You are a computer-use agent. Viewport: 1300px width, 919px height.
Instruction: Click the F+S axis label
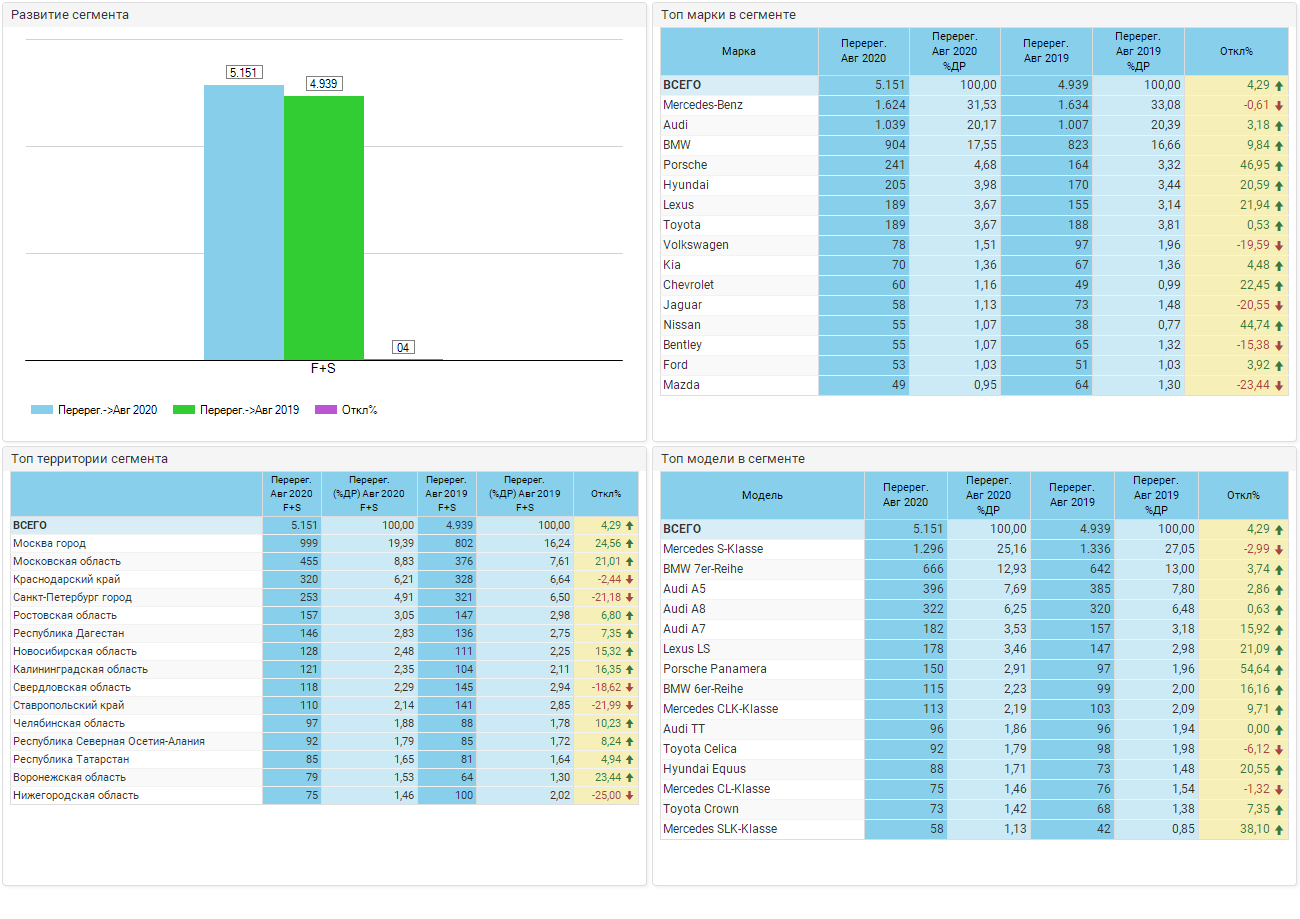[323, 369]
